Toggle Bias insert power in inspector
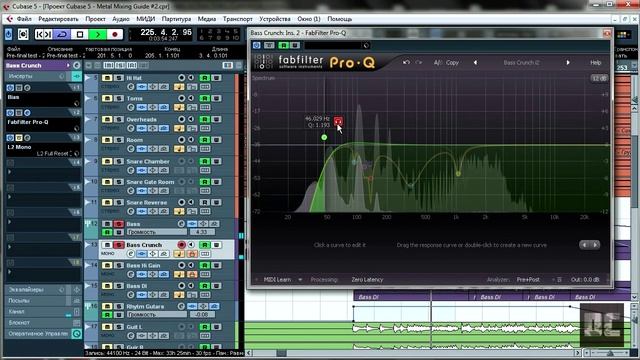This screenshot has height=360, width=640. 10,88
